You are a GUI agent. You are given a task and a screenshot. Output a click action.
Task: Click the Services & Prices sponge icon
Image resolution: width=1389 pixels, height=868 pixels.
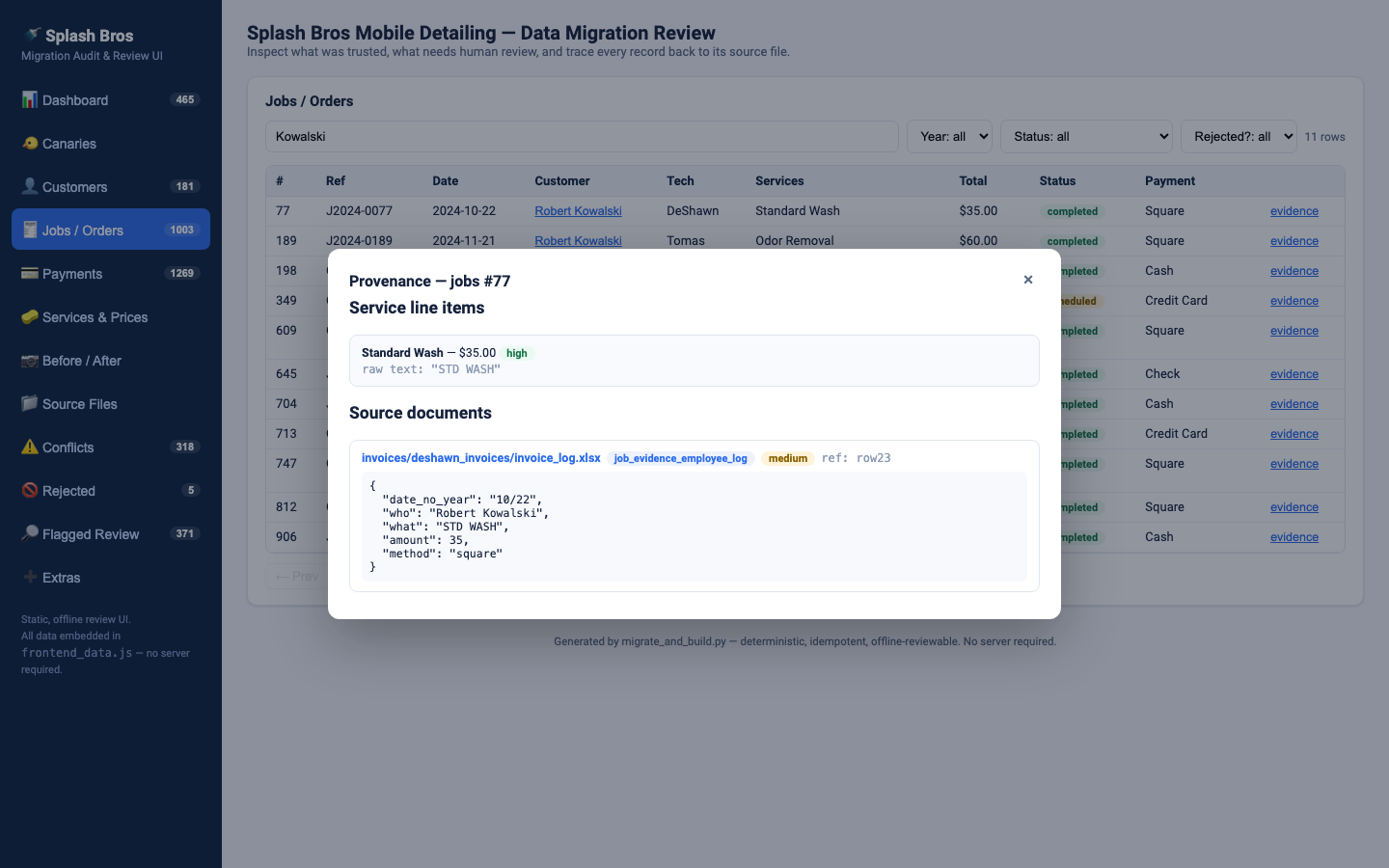30,317
